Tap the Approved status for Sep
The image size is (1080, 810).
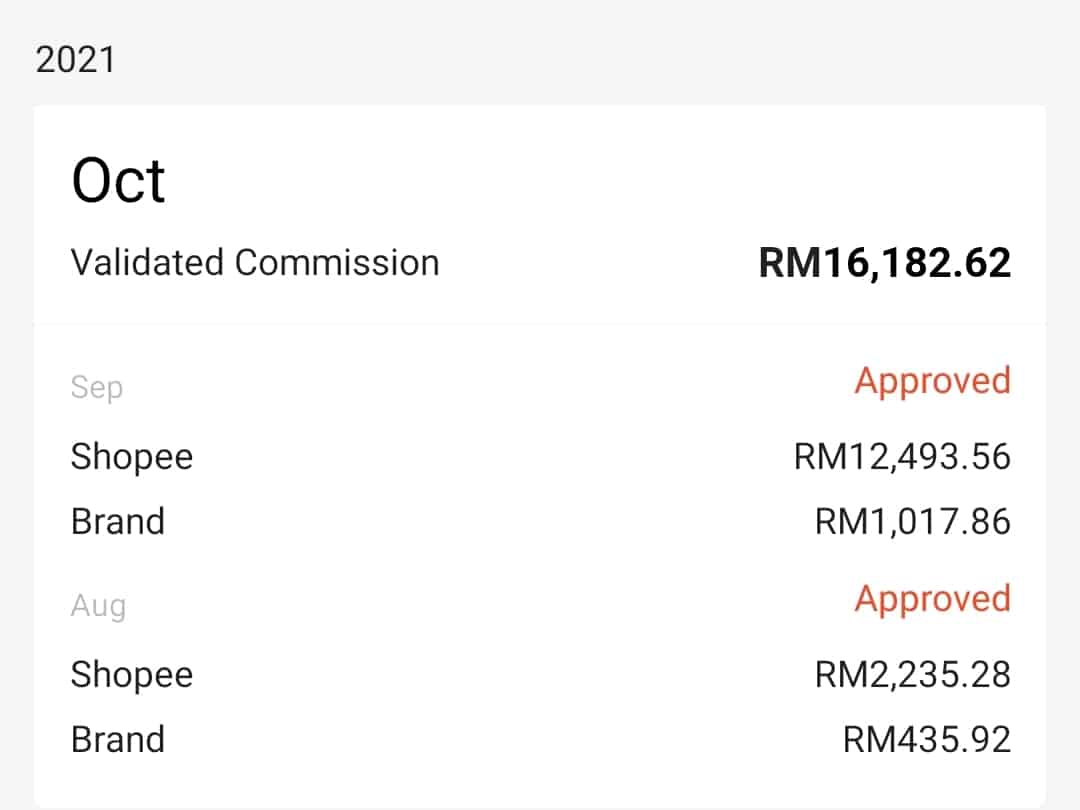click(932, 381)
